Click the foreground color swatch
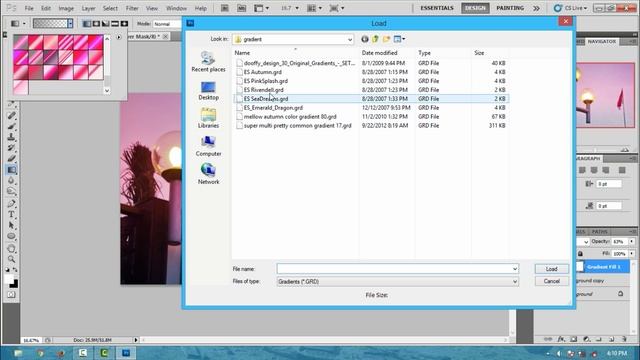 point(9,279)
